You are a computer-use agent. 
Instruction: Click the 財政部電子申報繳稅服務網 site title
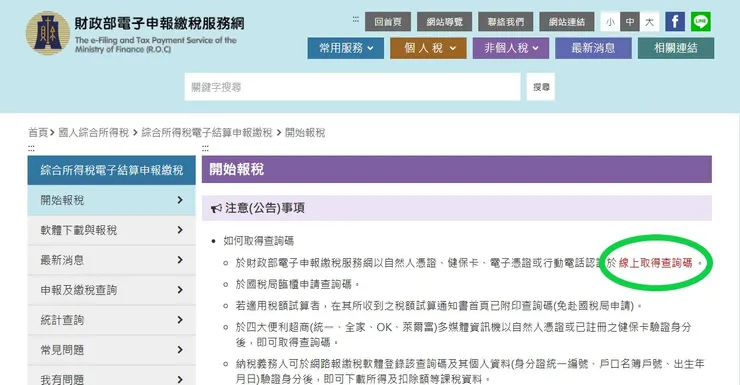coord(160,24)
